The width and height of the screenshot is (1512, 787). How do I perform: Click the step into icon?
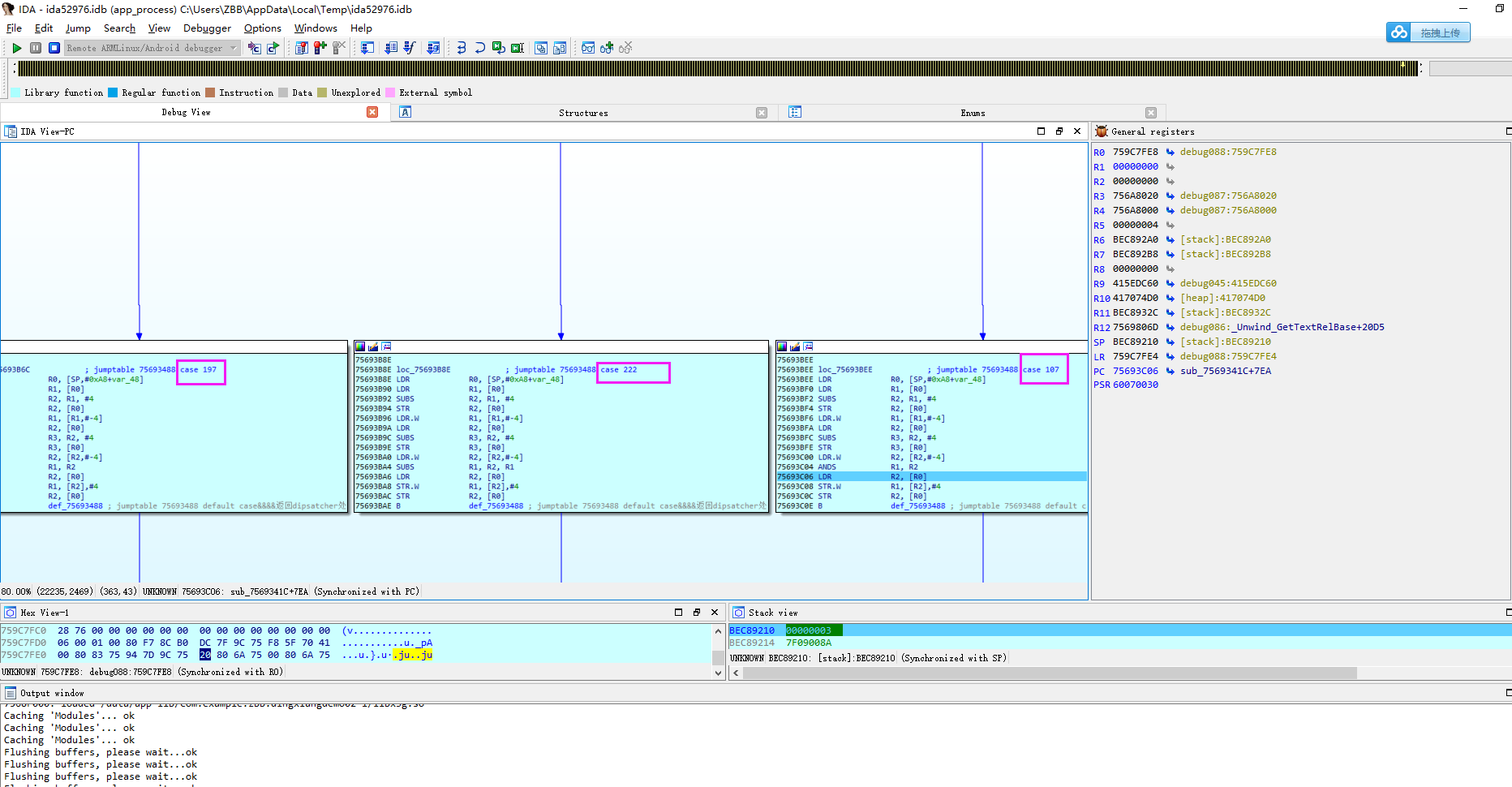coord(461,48)
